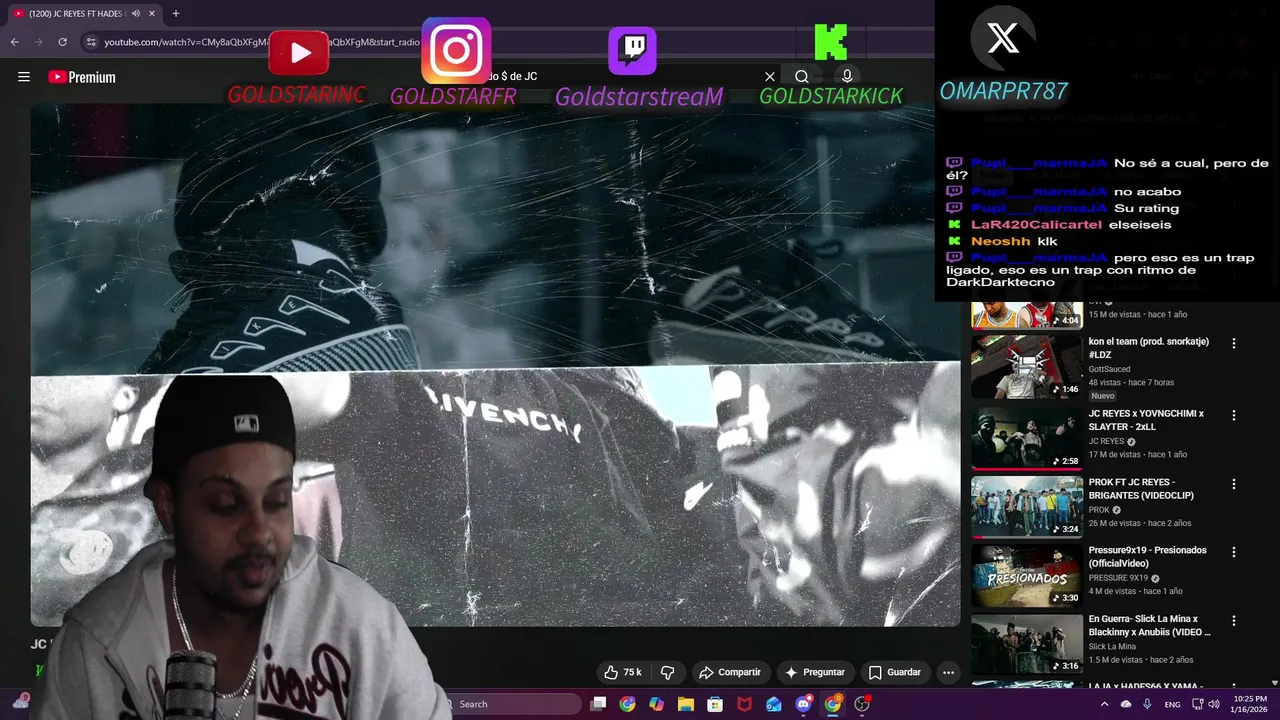Screen dimensions: 1280x720
Task: Open title 'kon el team (prod. snorkatje) #LDZ'
Action: 1148,348
